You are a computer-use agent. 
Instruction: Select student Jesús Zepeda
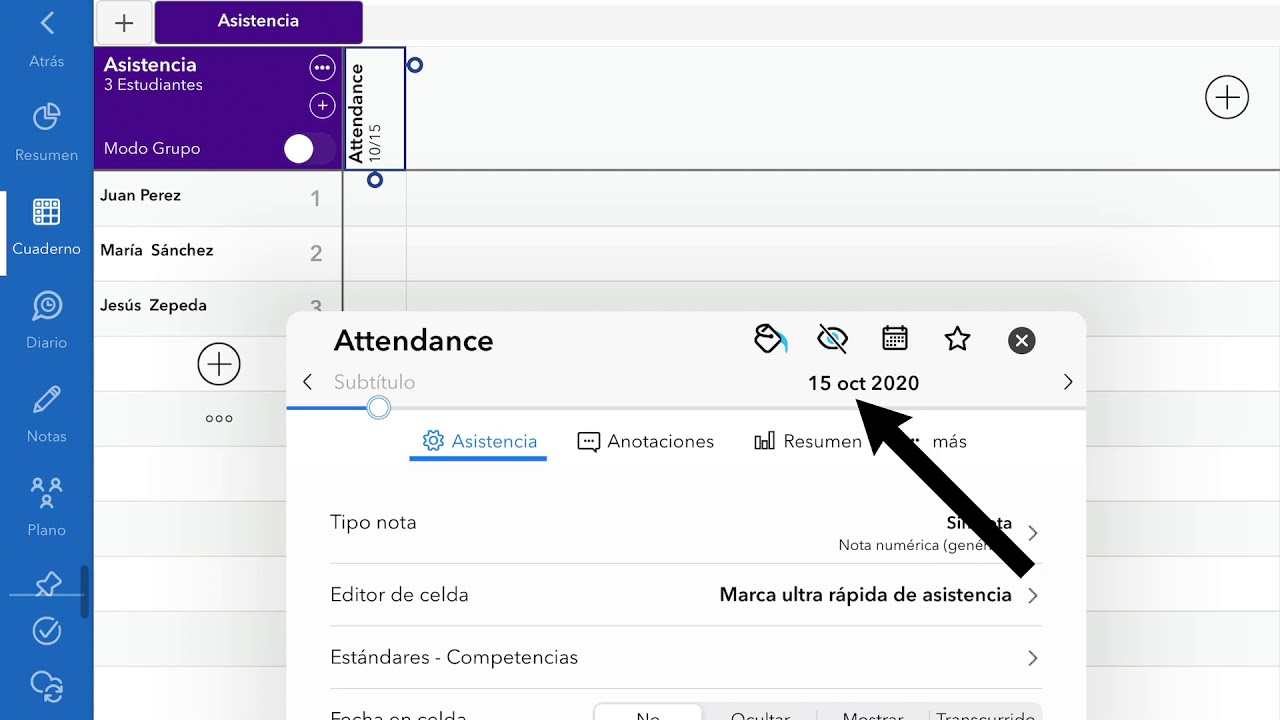coord(153,306)
